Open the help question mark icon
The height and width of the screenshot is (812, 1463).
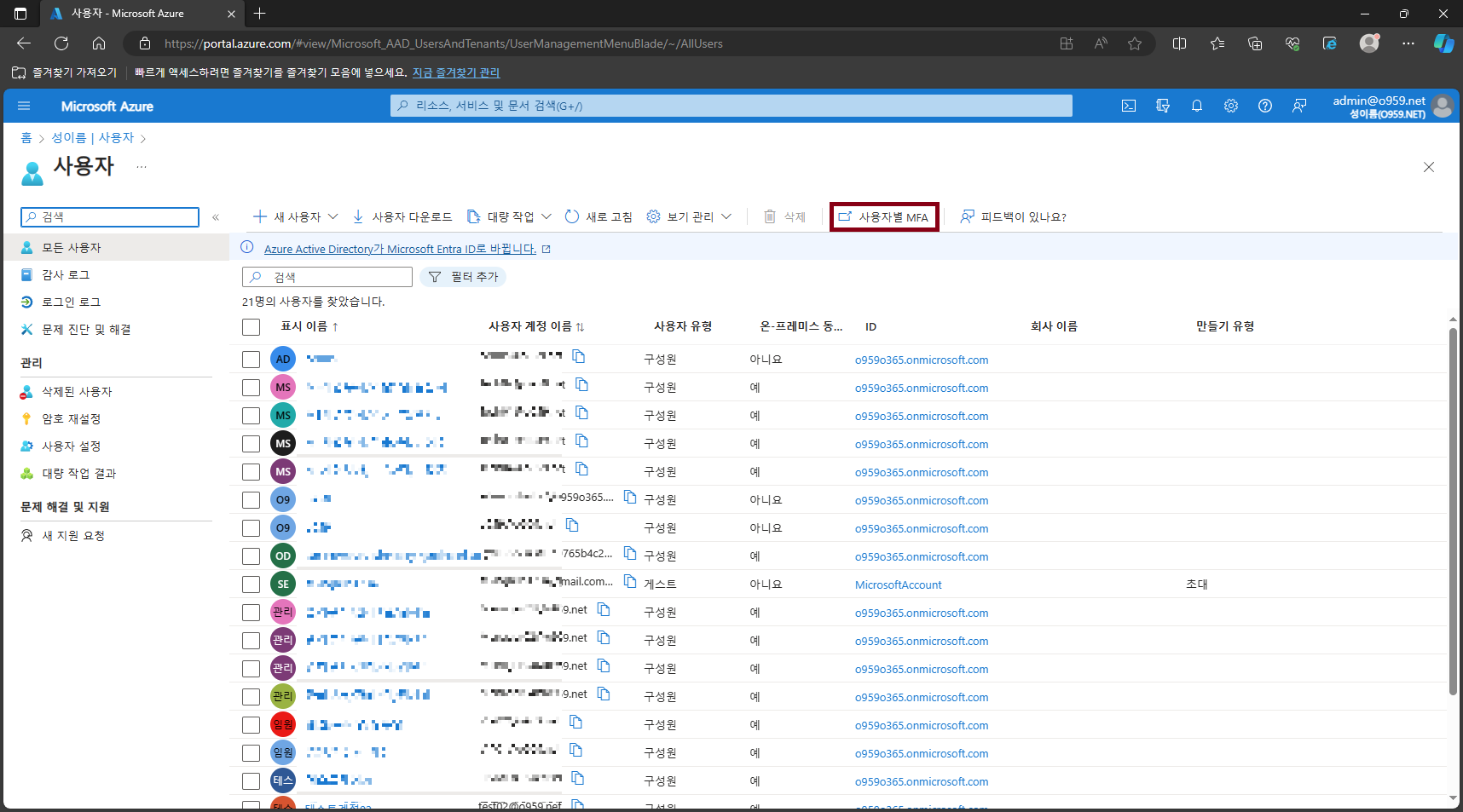pos(1265,106)
